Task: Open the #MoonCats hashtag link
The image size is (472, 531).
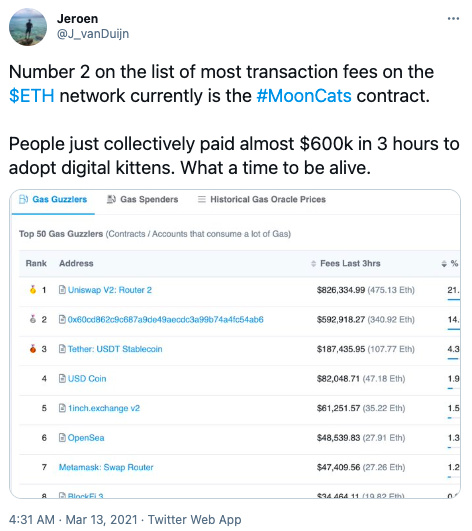Action: [304, 95]
